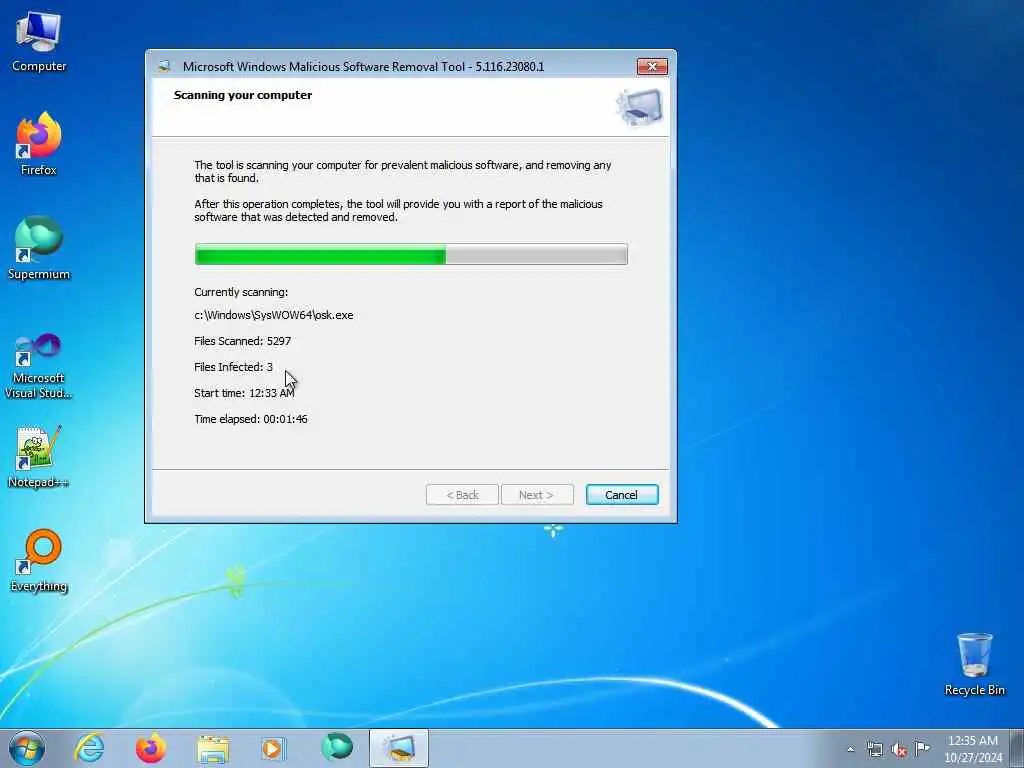Open the Action Center flag icon
This screenshot has height=768, width=1024.
tap(922, 748)
